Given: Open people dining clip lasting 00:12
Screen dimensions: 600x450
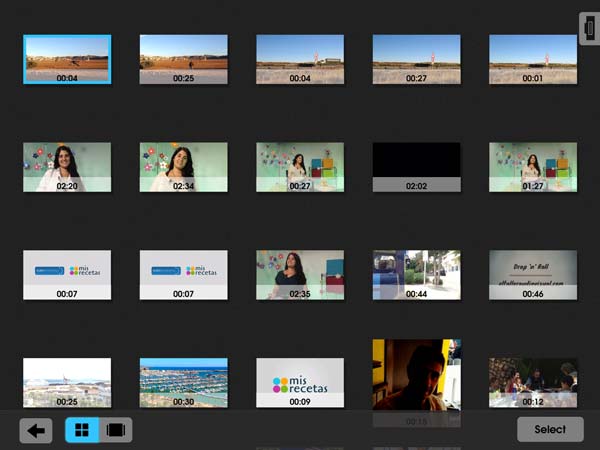Looking at the screenshot, I should pyautogui.click(x=533, y=383).
